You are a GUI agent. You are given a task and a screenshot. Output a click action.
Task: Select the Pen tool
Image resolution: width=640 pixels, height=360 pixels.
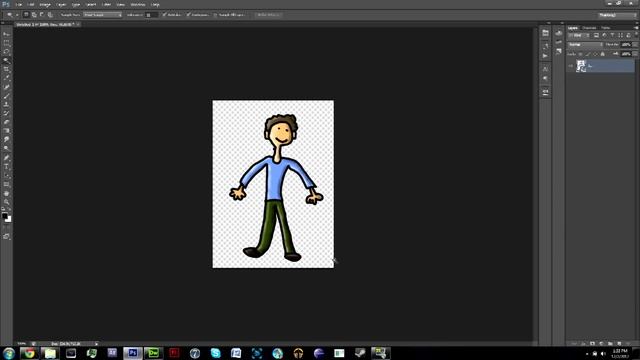point(6,158)
